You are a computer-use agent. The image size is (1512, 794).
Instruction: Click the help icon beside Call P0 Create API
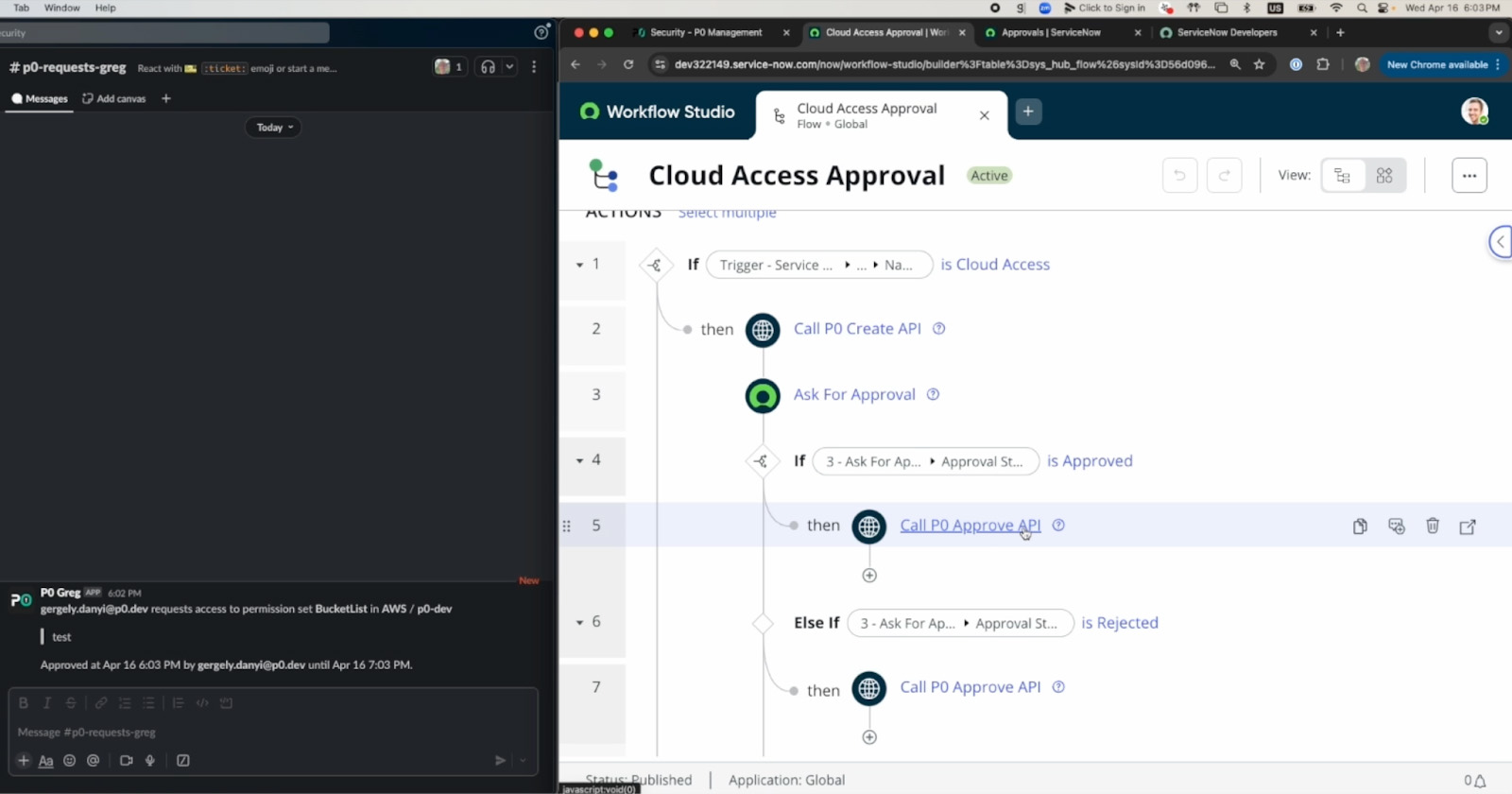pyautogui.click(x=939, y=329)
